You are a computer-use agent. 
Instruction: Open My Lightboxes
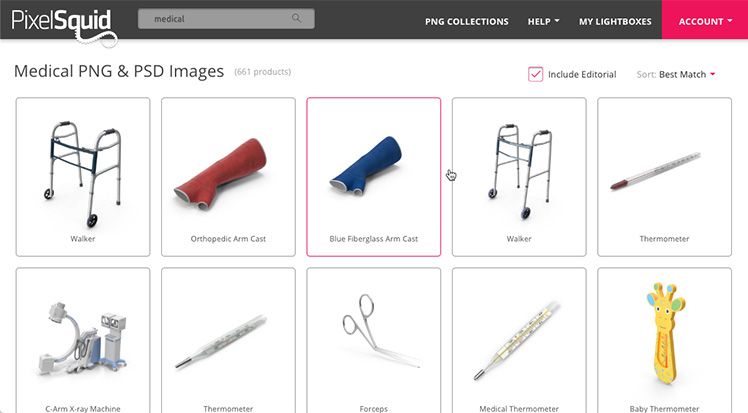click(615, 21)
